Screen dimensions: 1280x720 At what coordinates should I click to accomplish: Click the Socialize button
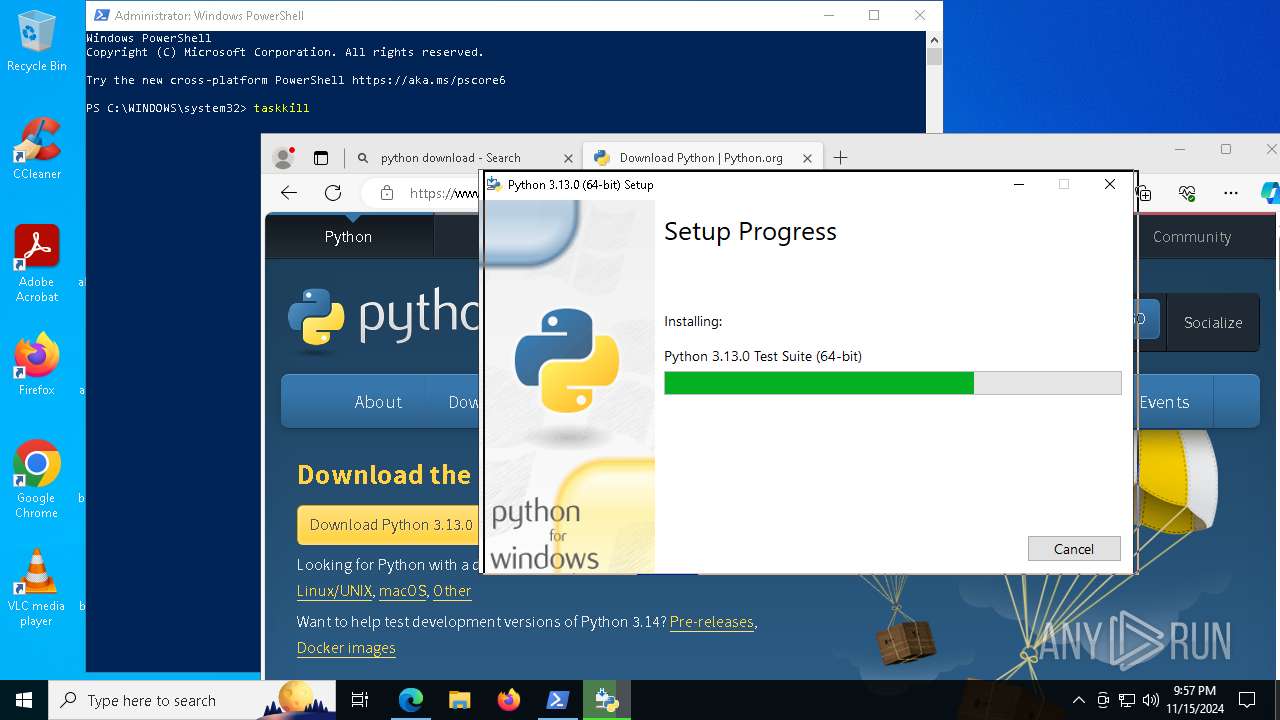[x=1213, y=323]
